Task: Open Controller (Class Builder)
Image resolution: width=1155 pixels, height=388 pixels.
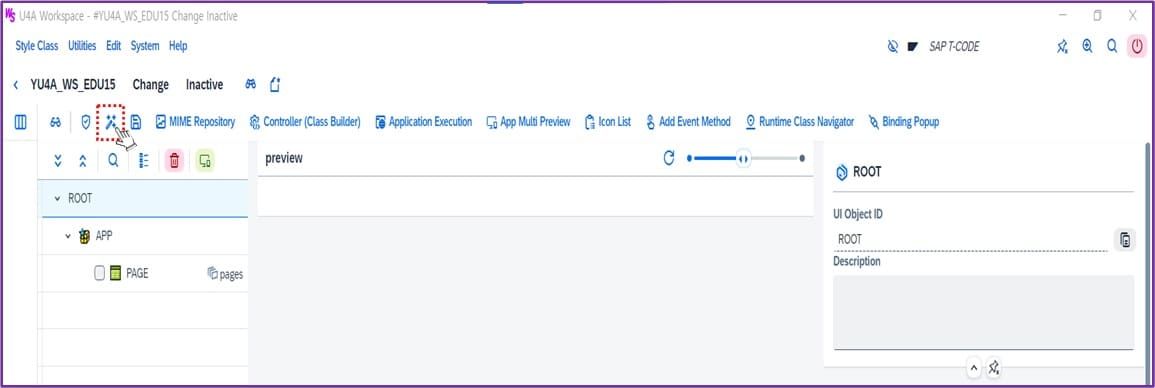Action: 305,122
